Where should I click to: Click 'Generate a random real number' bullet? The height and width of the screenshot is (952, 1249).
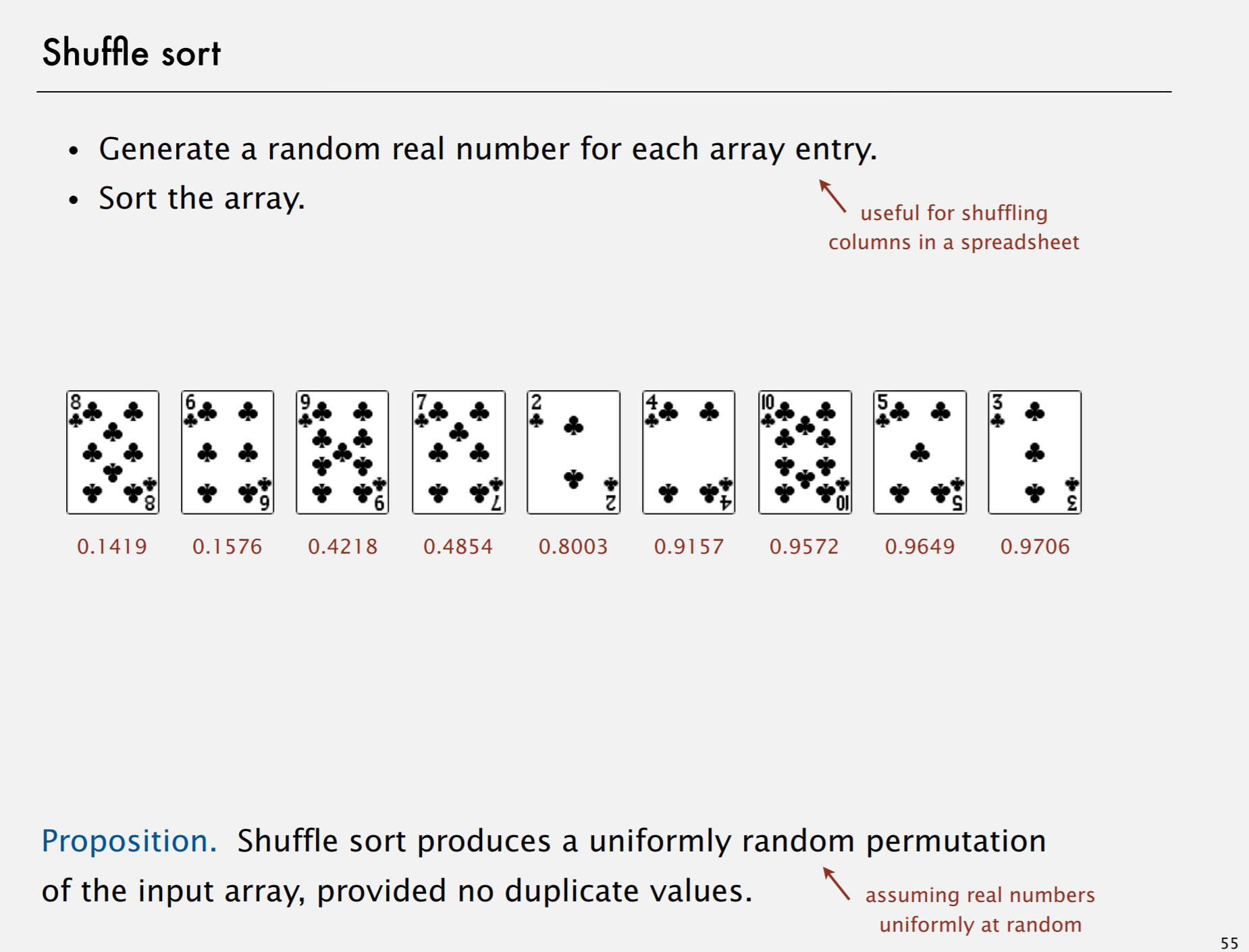487,149
